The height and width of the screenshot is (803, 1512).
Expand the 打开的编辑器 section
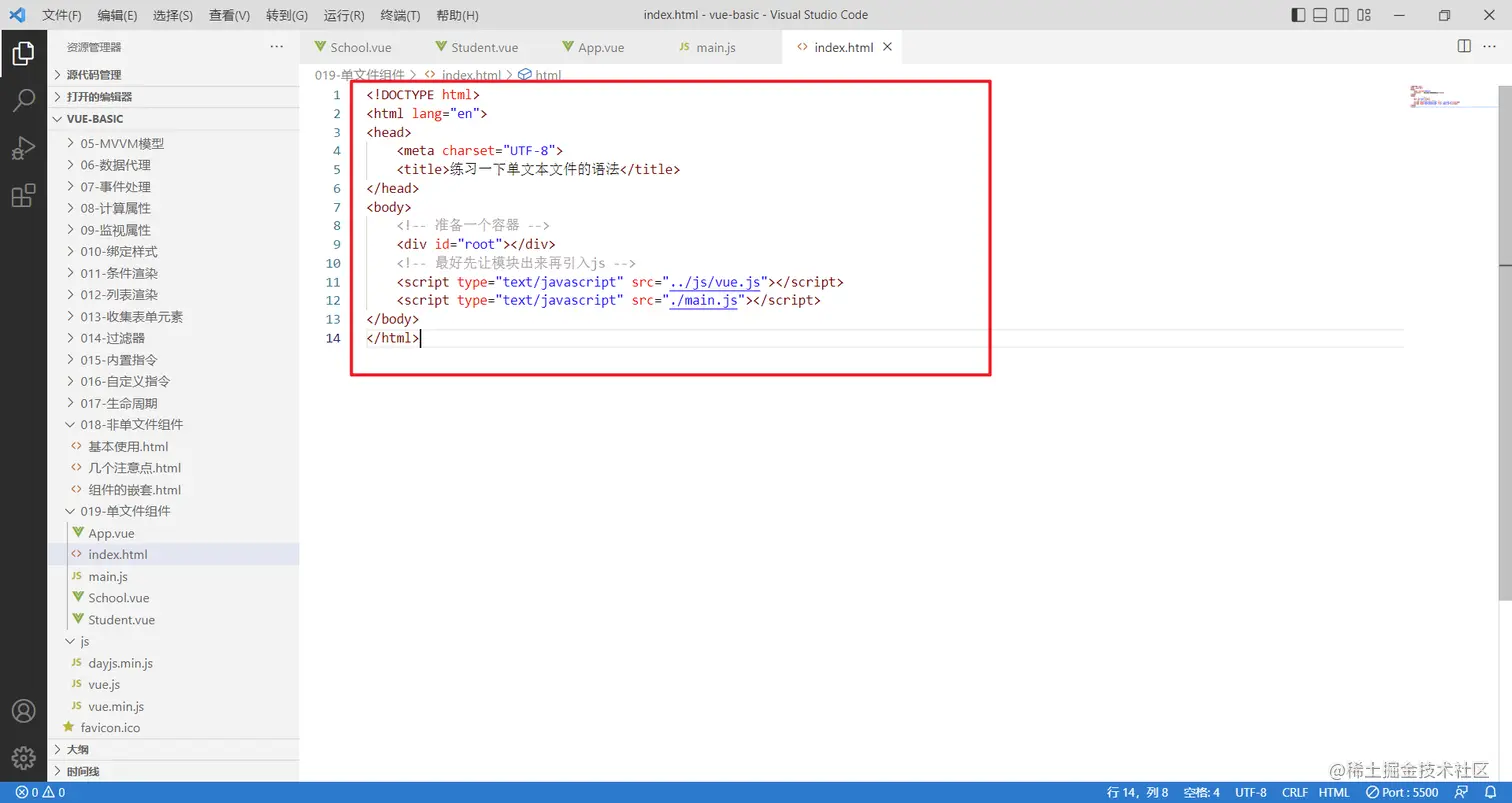(x=174, y=97)
